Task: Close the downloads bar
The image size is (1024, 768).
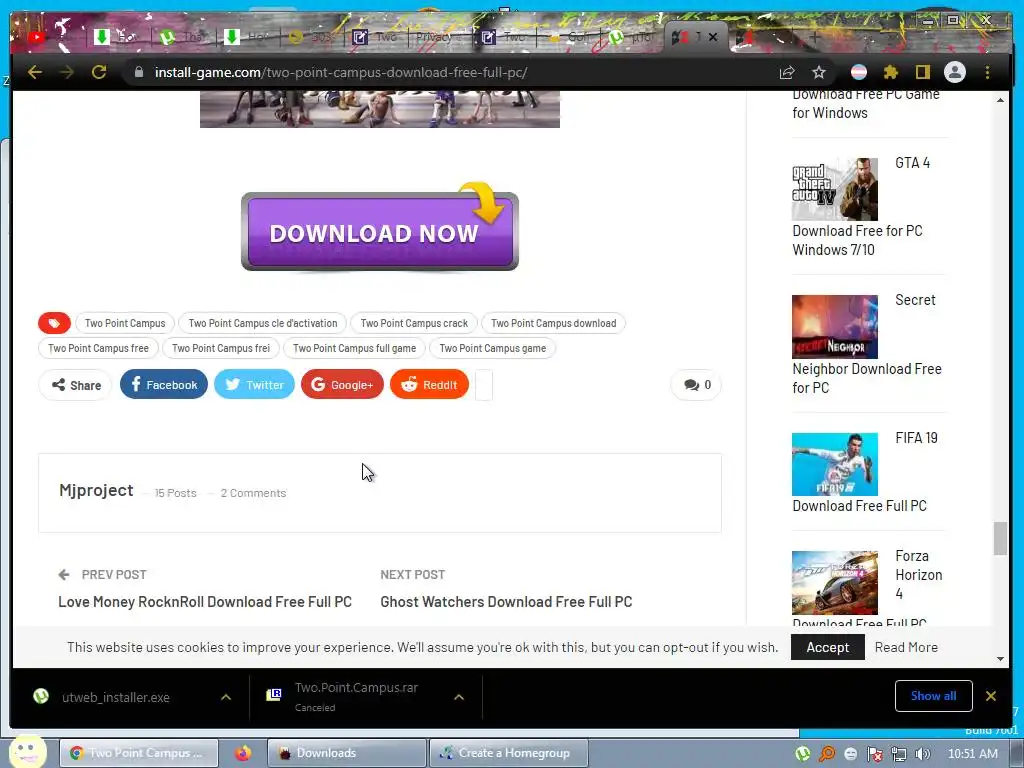Action: 991,696
